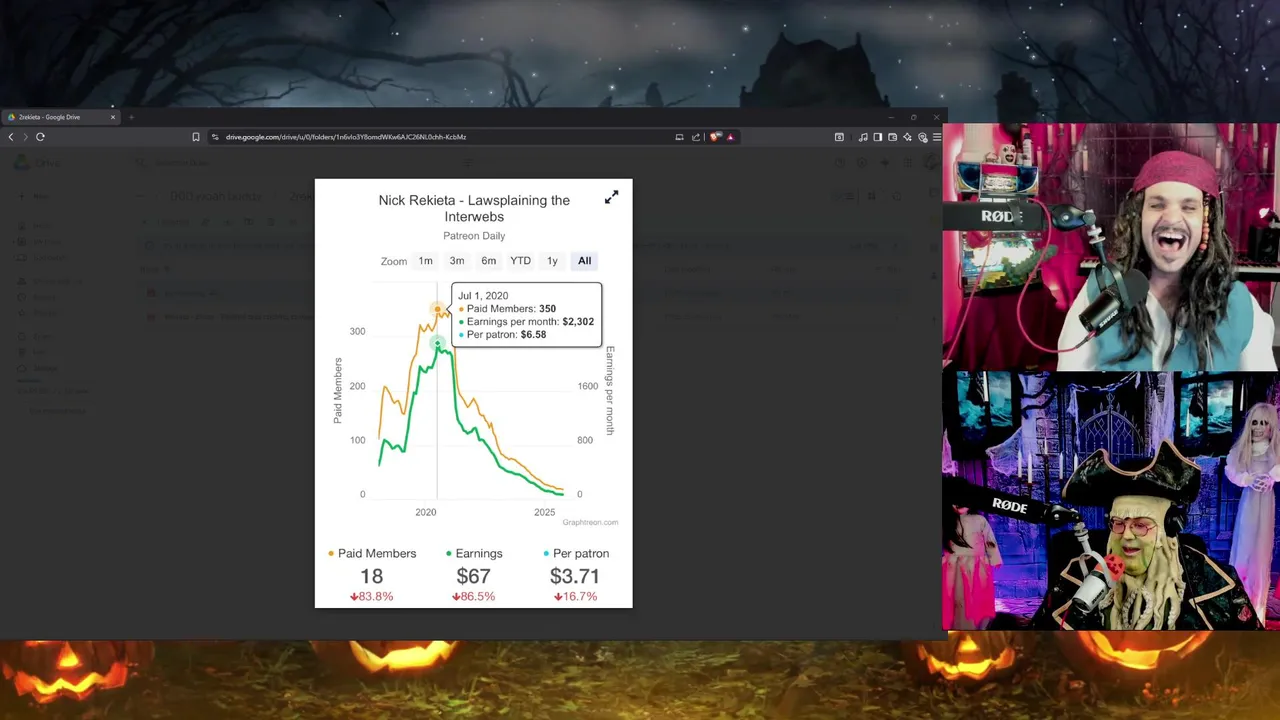Click the Graphtreon.com credit link
Screen dimensions: 1280x720
click(590, 522)
